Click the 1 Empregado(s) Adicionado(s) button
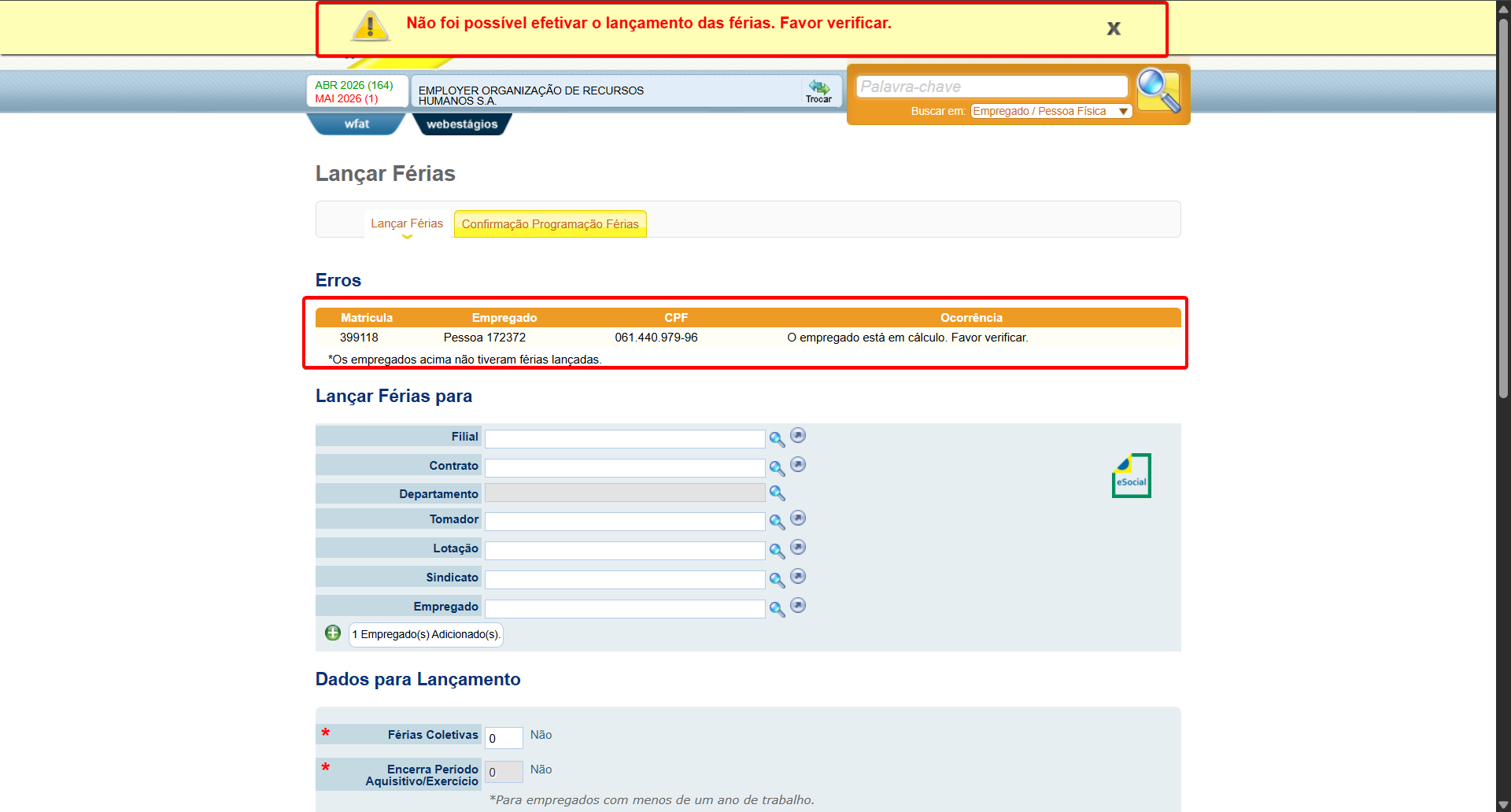 pyautogui.click(x=426, y=634)
